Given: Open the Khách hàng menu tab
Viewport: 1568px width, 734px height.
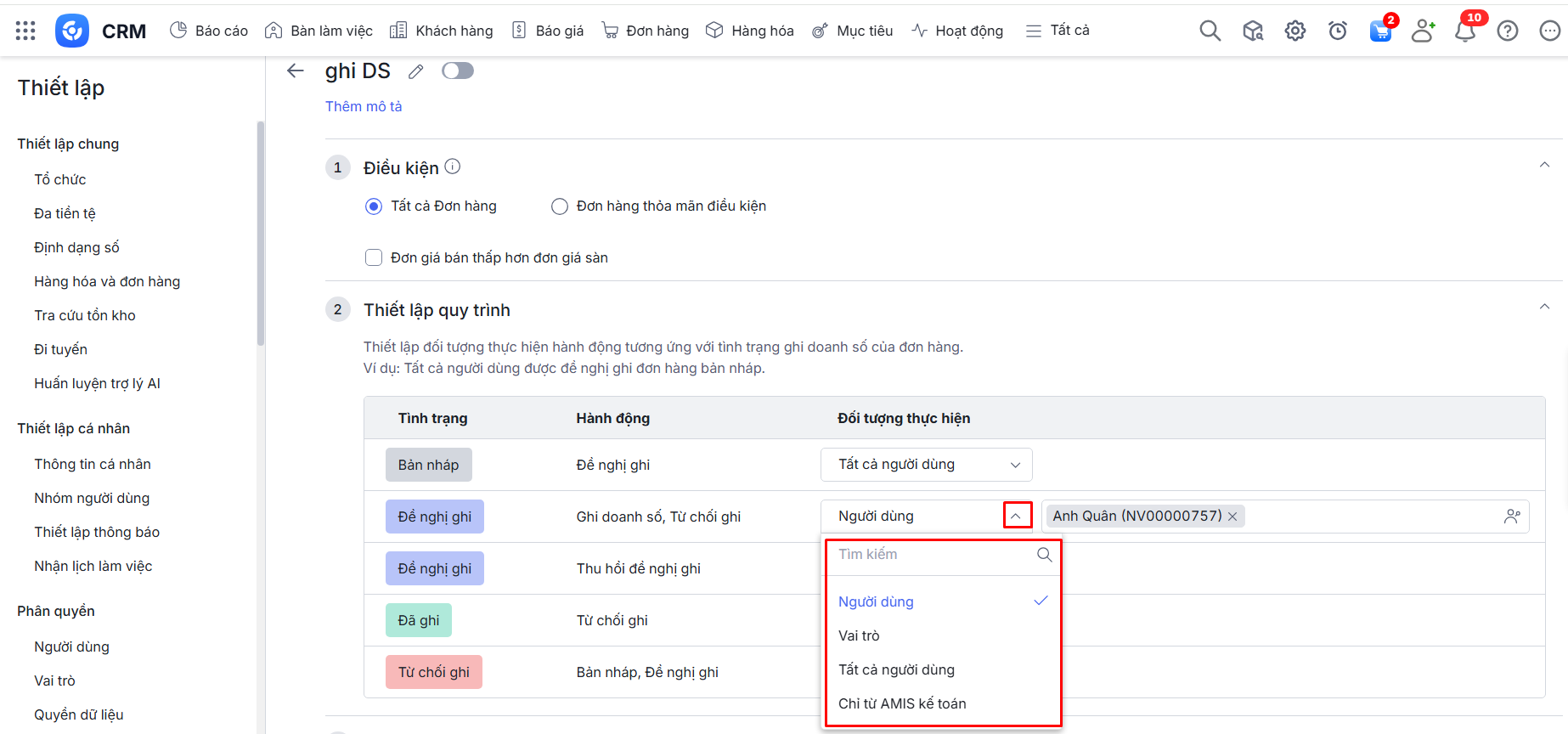Looking at the screenshot, I should pyautogui.click(x=442, y=31).
